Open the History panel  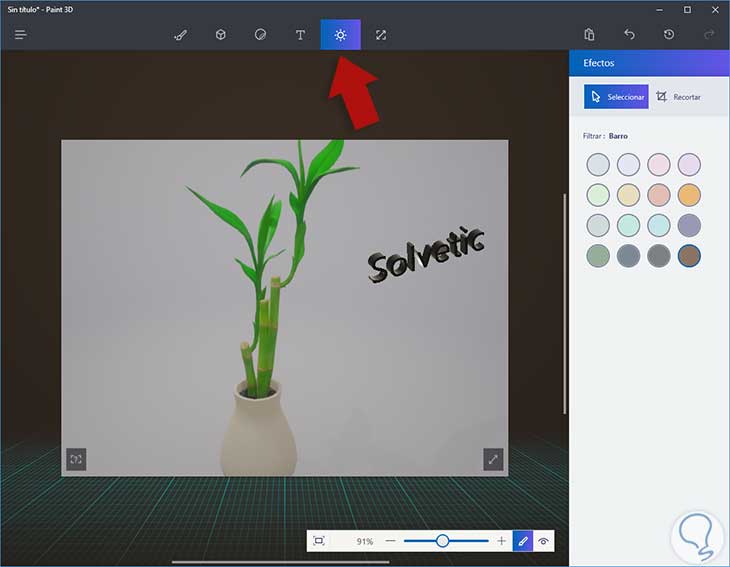(x=669, y=35)
